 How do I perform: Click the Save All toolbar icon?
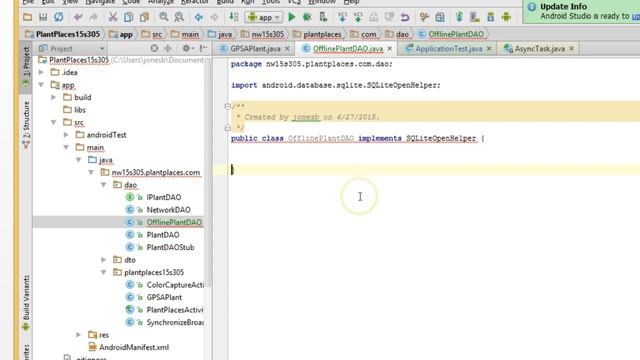point(43,17)
